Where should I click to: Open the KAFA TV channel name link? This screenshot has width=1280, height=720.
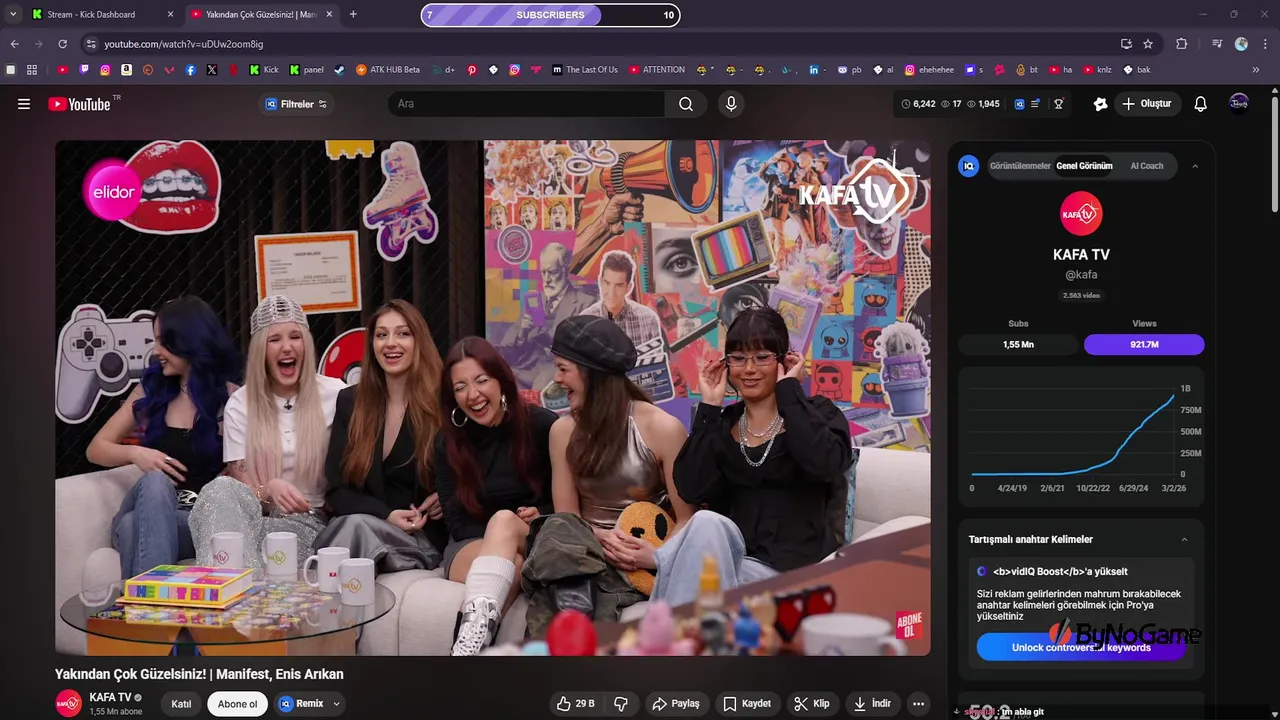coord(110,697)
